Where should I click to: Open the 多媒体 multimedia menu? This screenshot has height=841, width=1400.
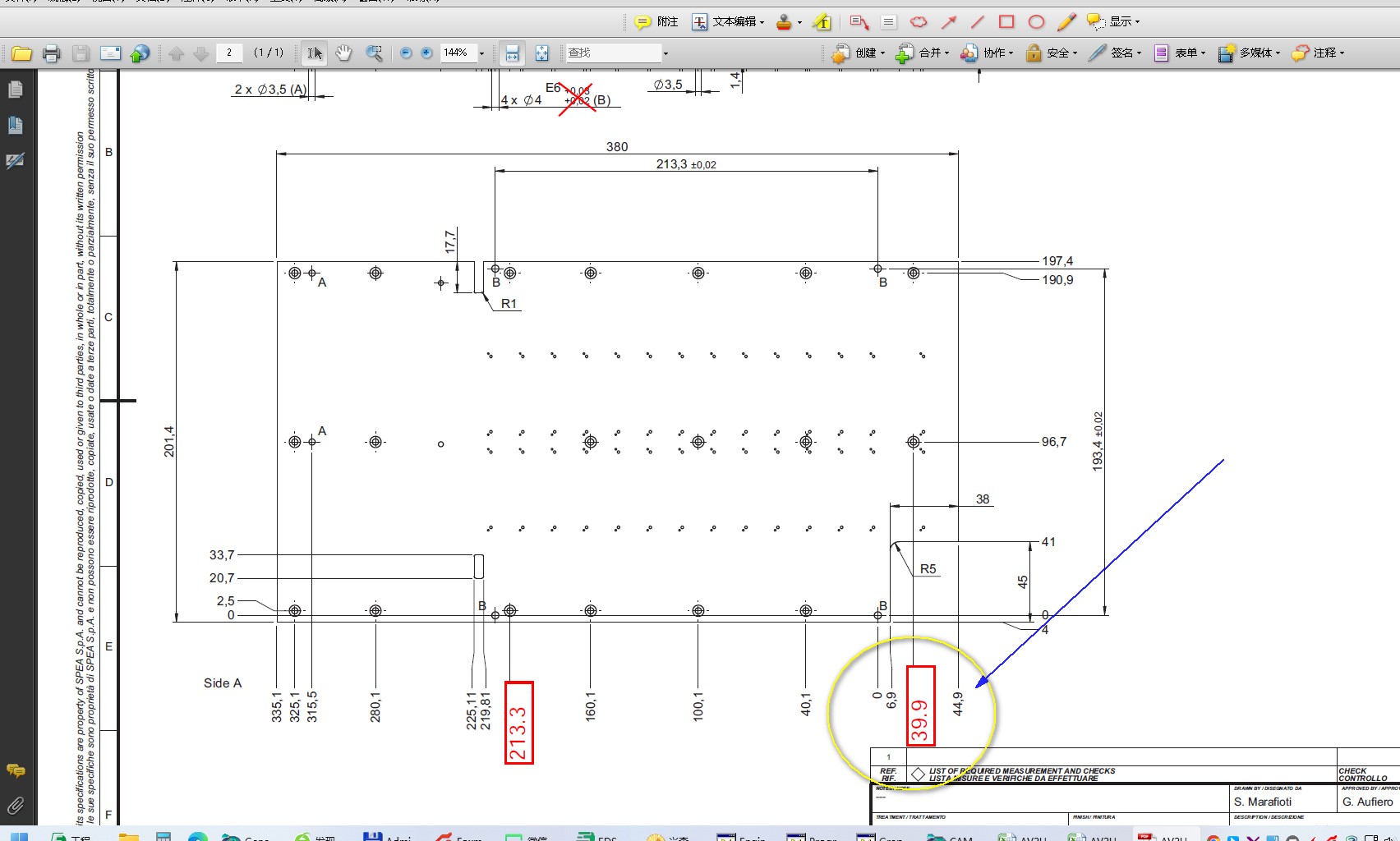pos(1249,53)
